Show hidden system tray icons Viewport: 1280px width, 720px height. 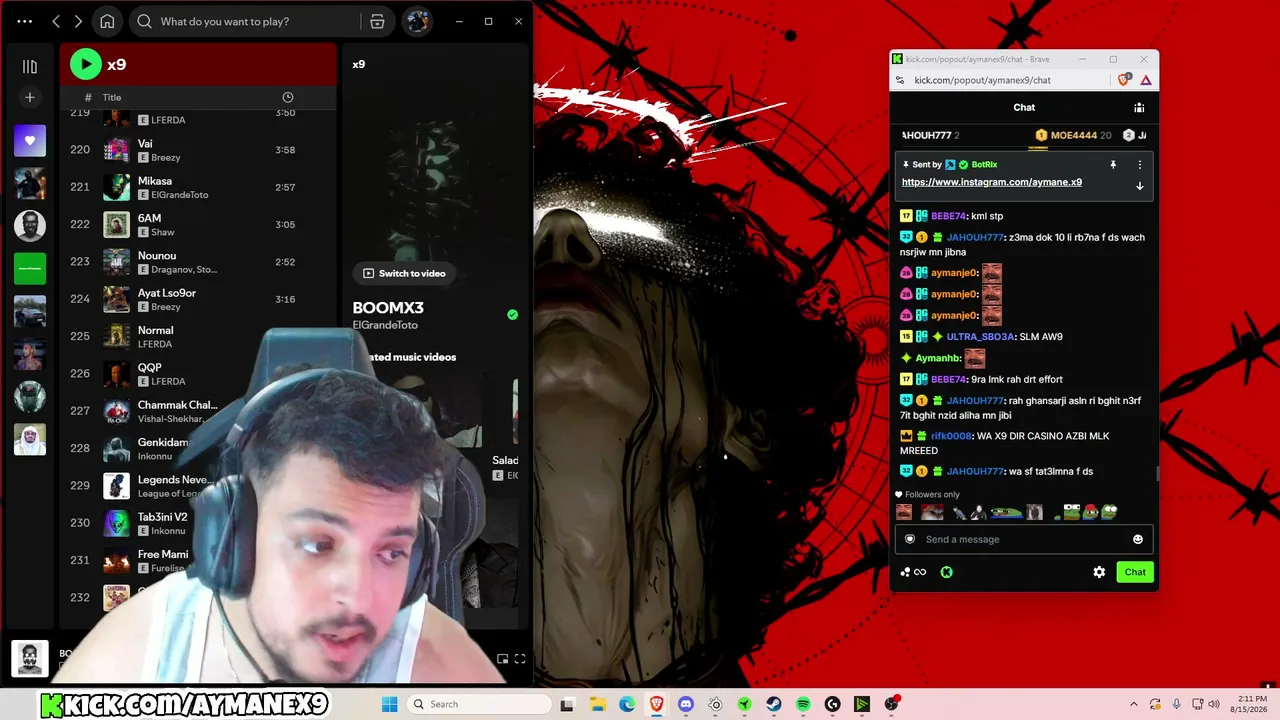point(1133,704)
